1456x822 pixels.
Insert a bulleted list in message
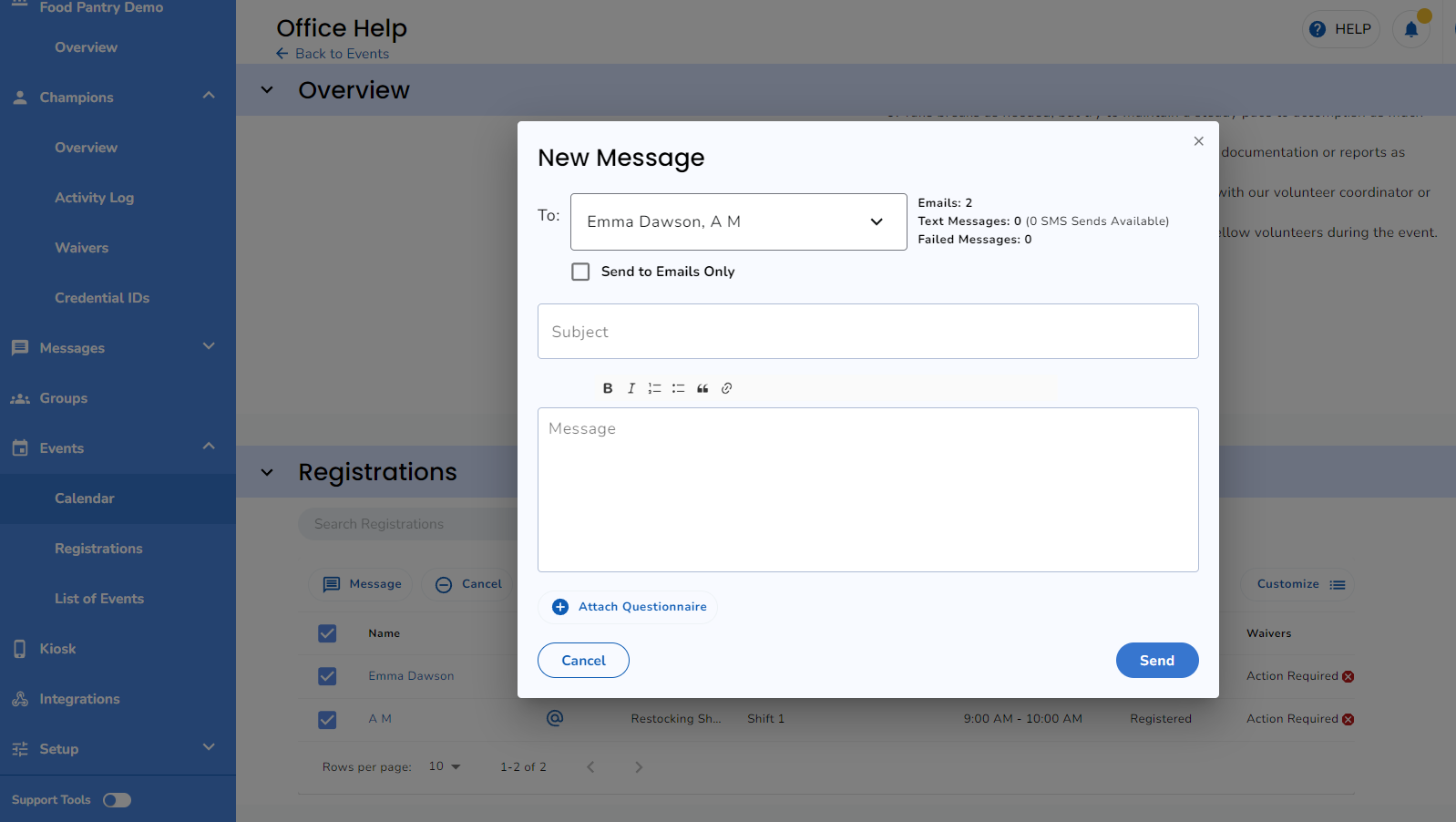click(x=678, y=388)
